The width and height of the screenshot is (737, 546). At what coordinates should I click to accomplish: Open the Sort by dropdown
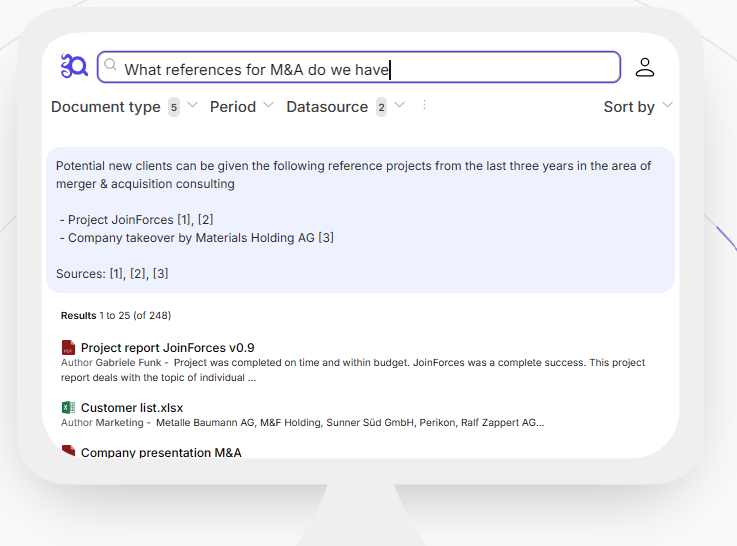638,107
